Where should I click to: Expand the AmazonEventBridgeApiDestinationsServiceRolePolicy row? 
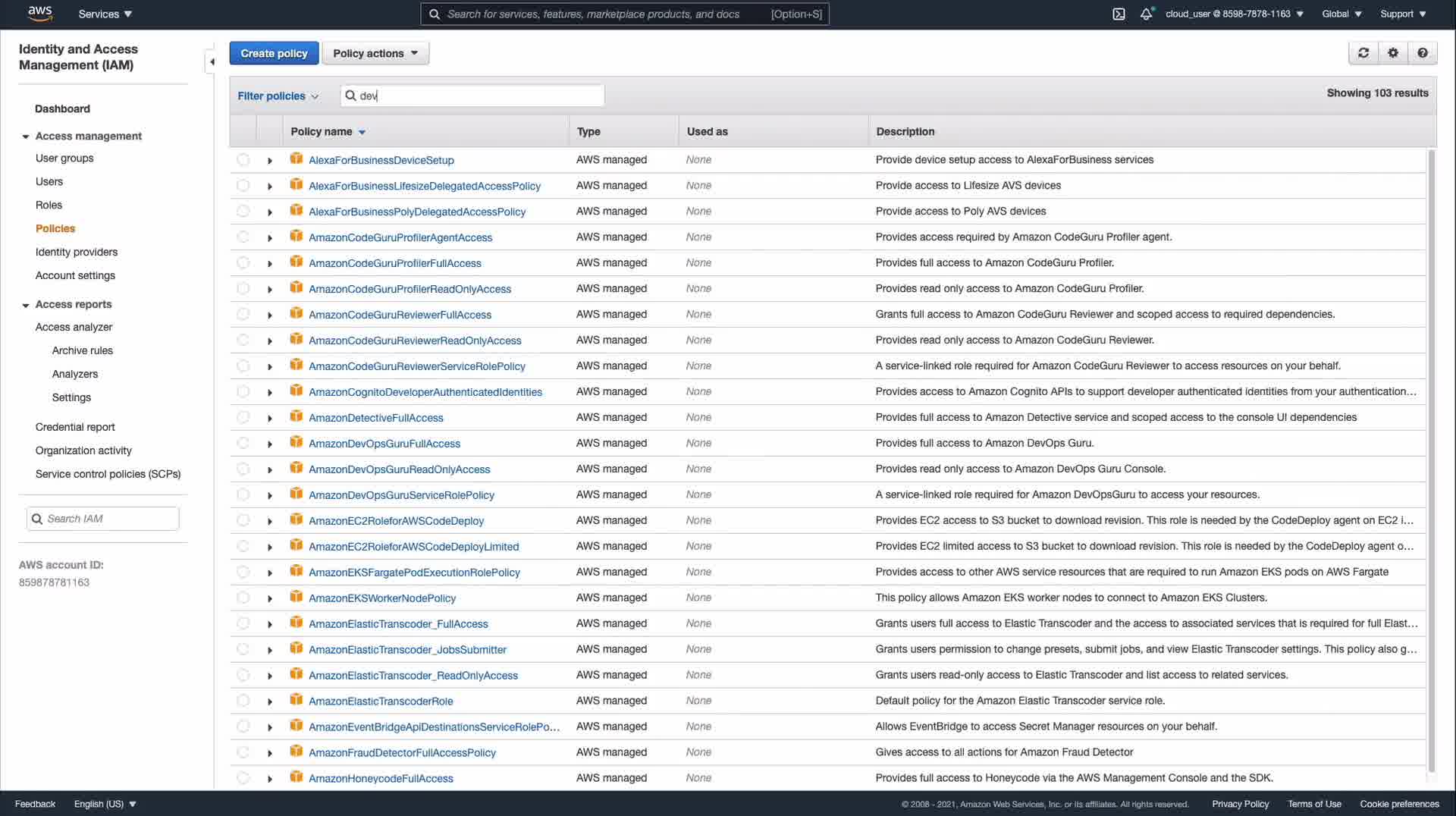(x=270, y=728)
